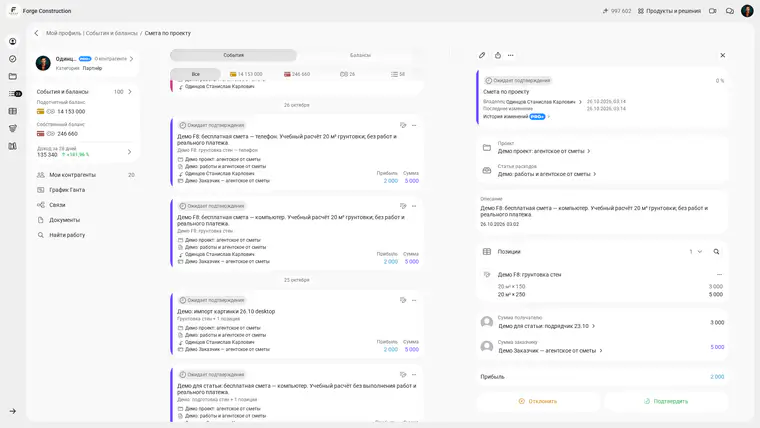Screen dimensions: 760x428
Task: Click Собственный баланс 246 660 value
Action: (x=67, y=134)
